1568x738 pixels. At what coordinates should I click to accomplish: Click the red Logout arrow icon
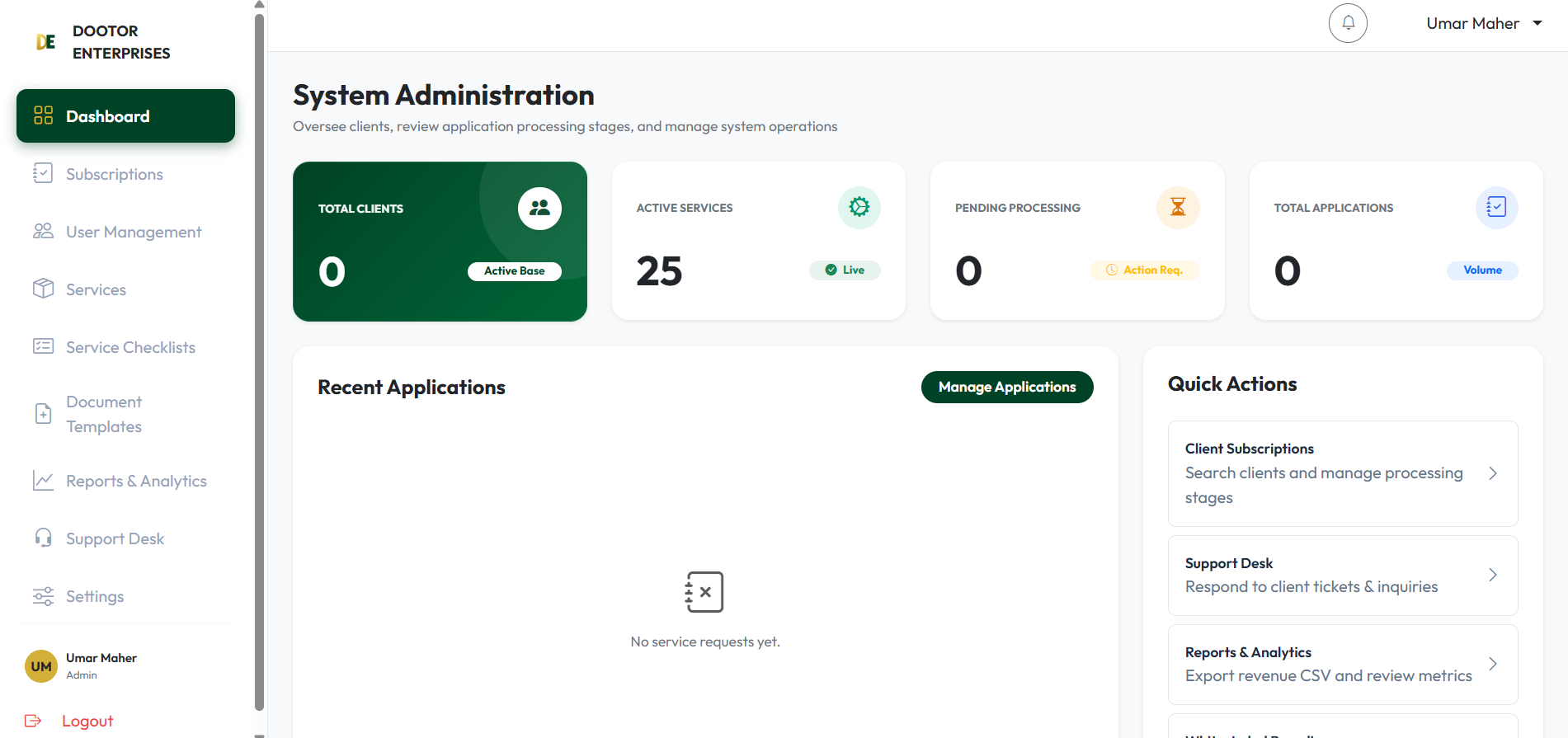point(33,721)
